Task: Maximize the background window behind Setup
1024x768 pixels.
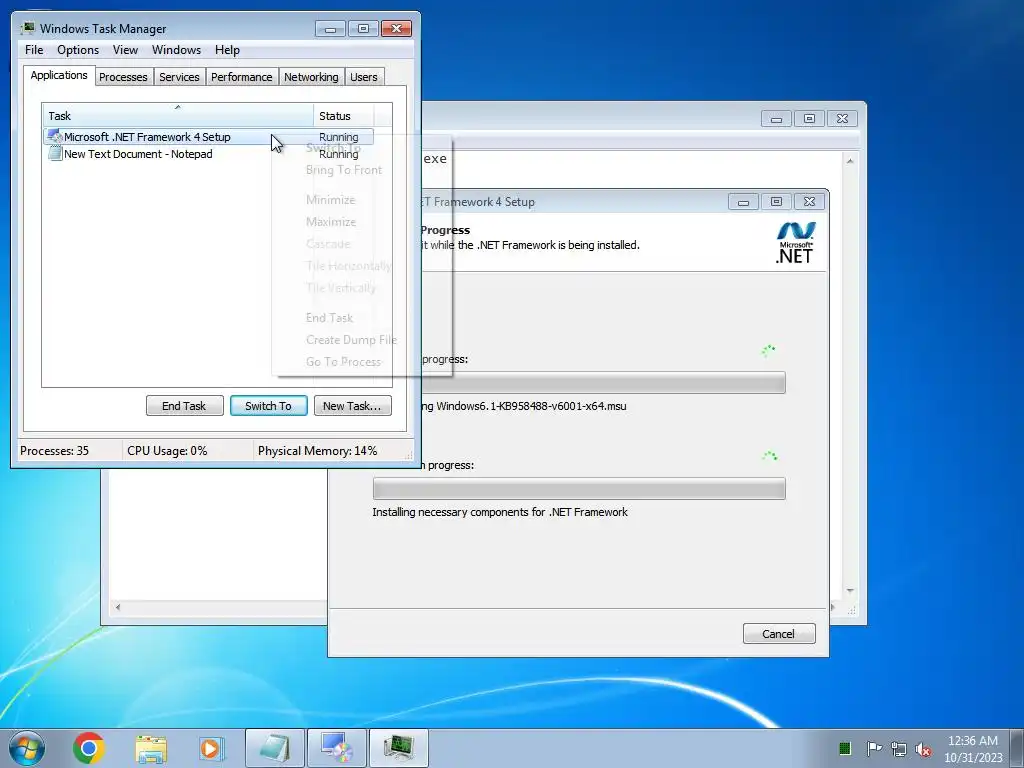Action: click(809, 119)
